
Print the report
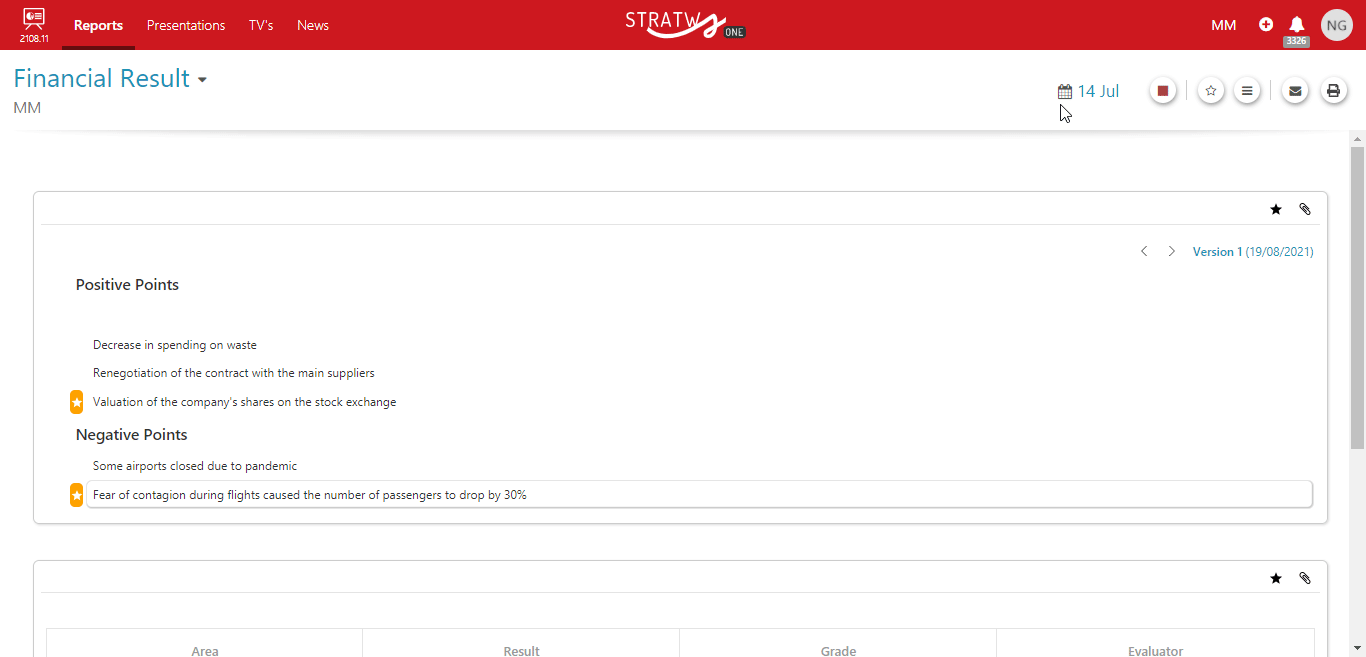[1333, 91]
